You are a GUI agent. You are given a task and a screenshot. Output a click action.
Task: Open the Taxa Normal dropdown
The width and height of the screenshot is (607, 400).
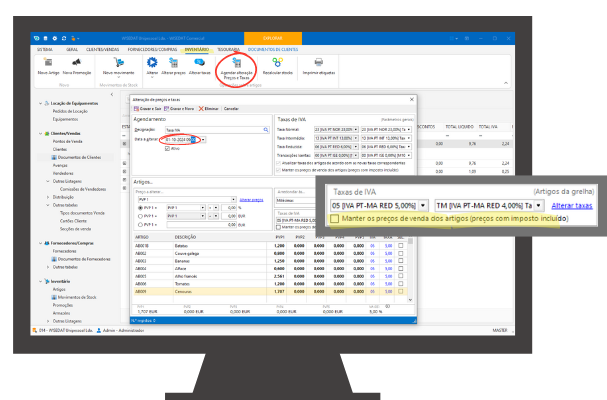(x=353, y=129)
